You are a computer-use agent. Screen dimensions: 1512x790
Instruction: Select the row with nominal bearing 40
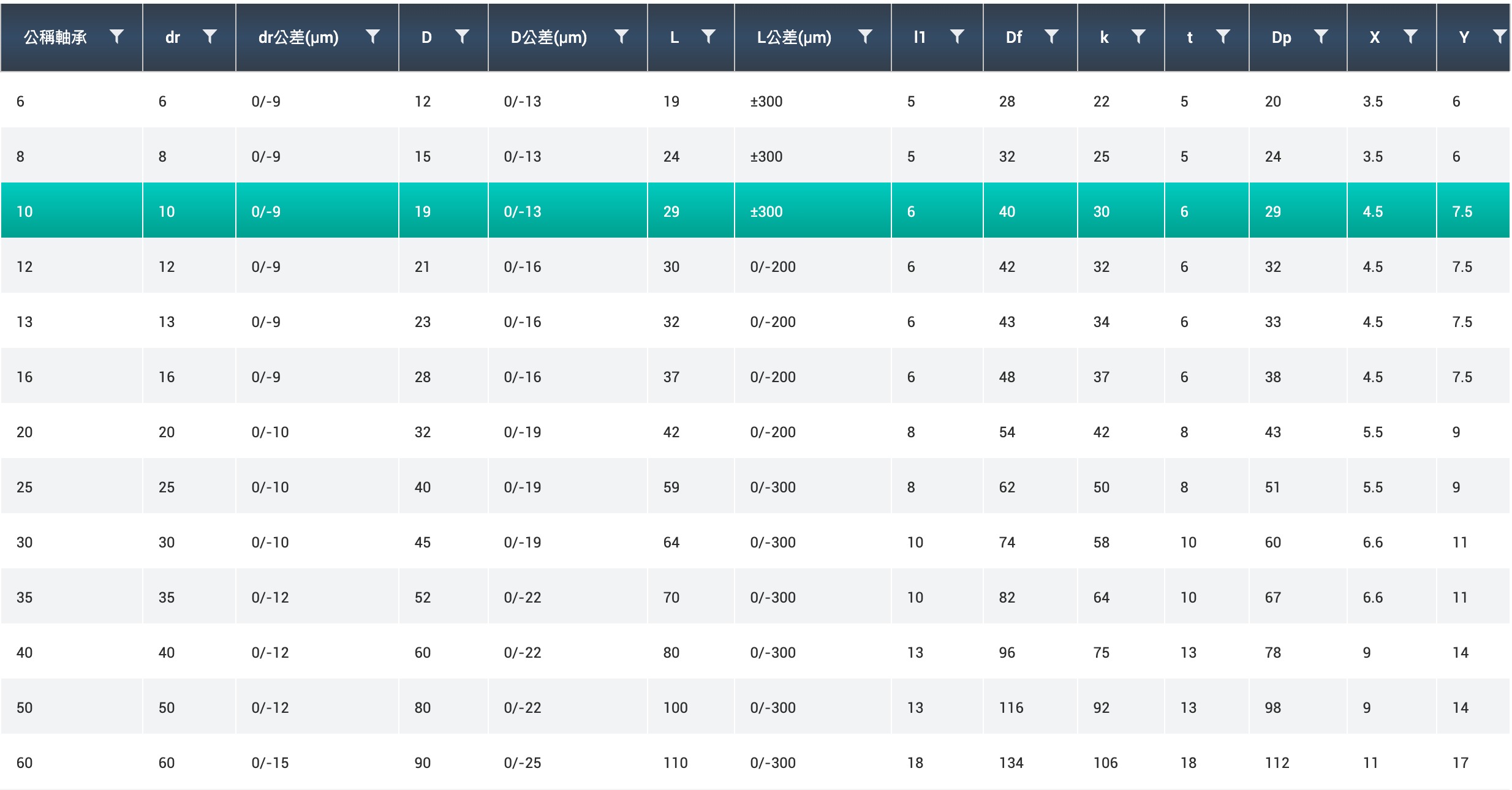click(25, 652)
